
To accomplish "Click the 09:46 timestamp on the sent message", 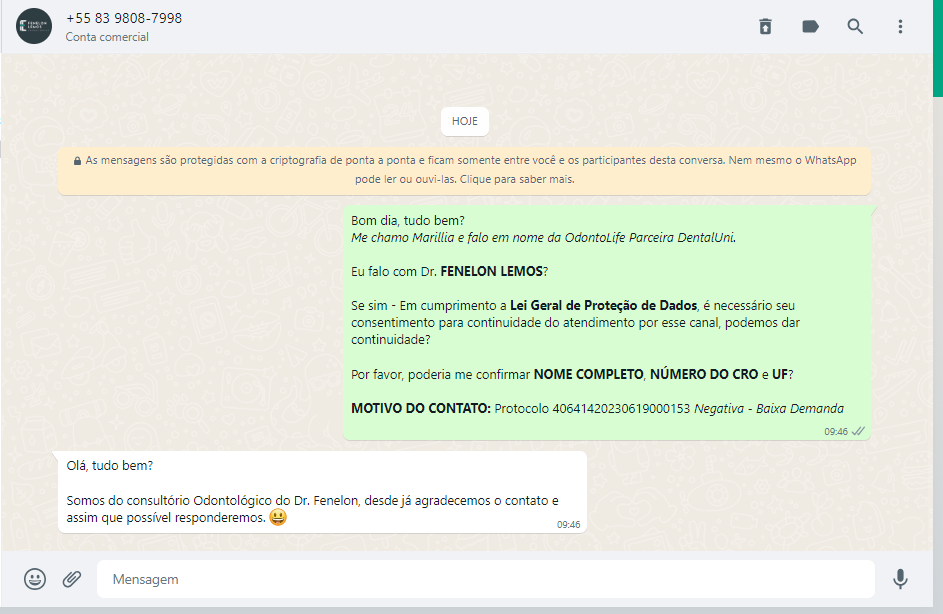I will coord(836,432).
